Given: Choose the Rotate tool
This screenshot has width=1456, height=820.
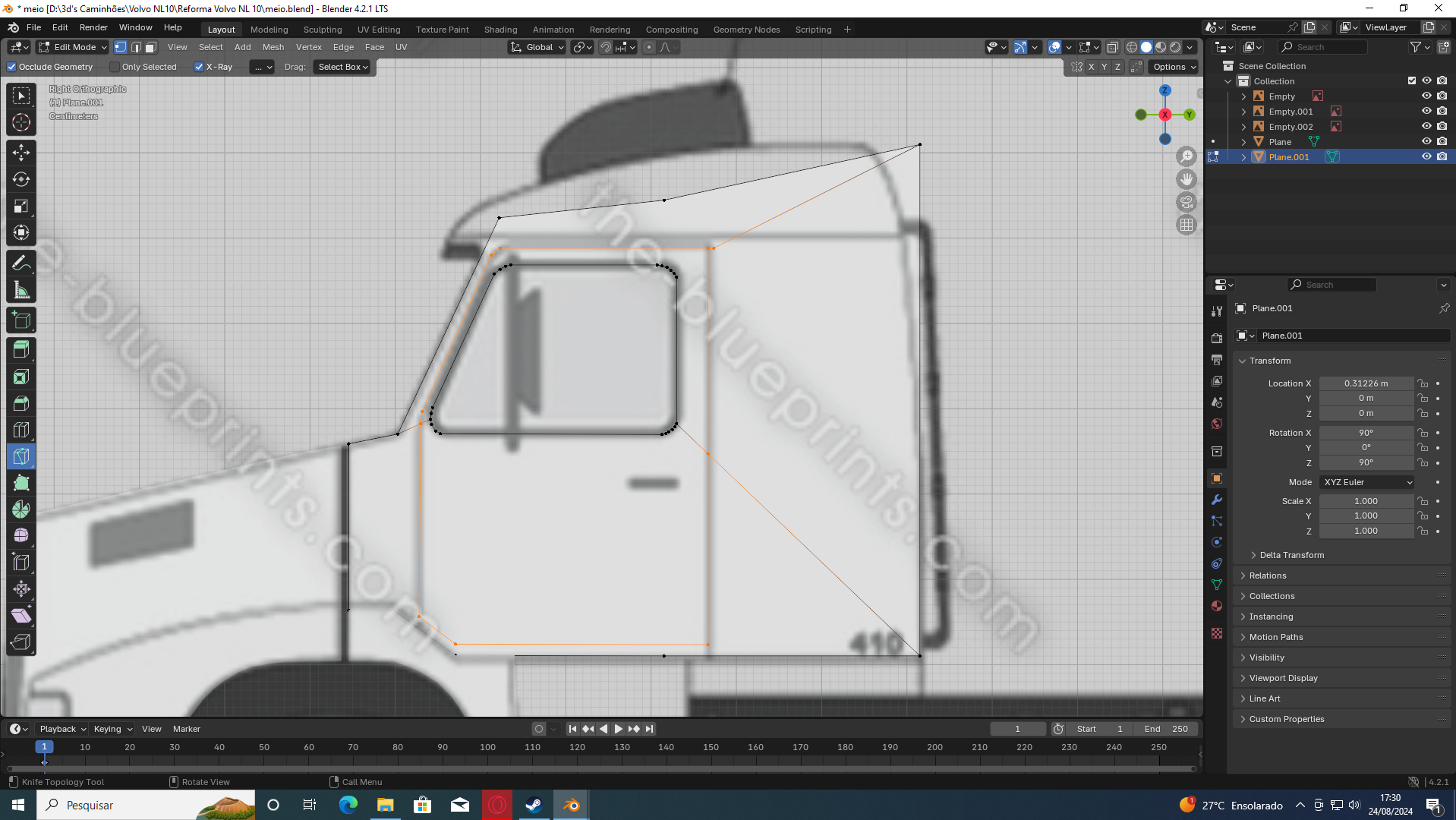Looking at the screenshot, I should (x=21, y=179).
